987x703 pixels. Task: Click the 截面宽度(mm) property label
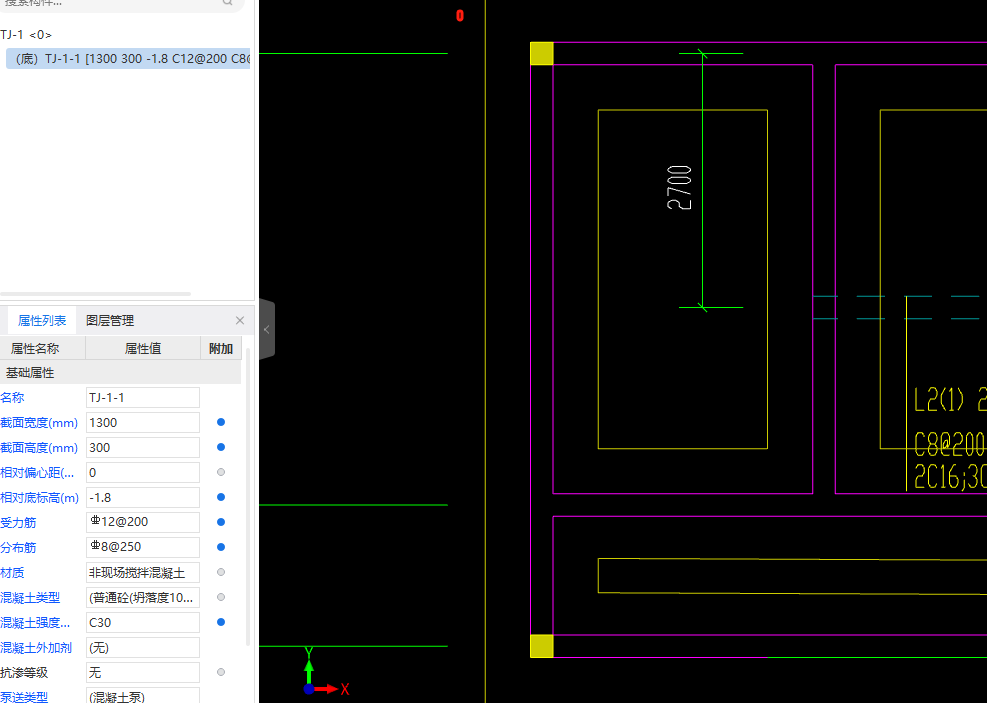[39, 423]
